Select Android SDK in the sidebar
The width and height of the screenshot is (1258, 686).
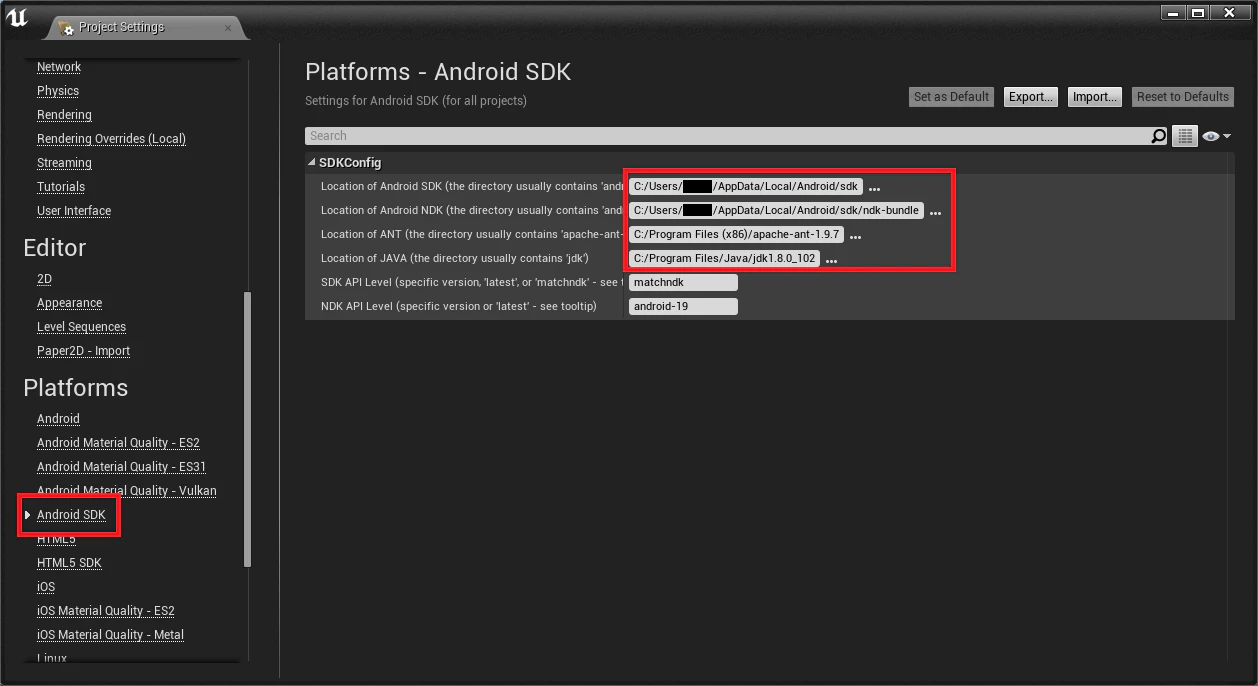coord(71,515)
